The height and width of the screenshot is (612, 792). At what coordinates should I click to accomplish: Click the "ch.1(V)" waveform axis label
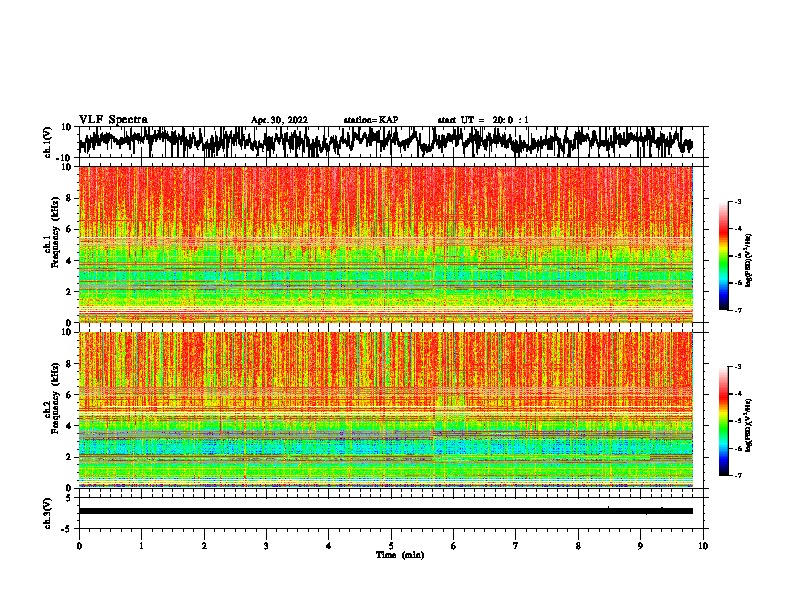pyautogui.click(x=48, y=142)
